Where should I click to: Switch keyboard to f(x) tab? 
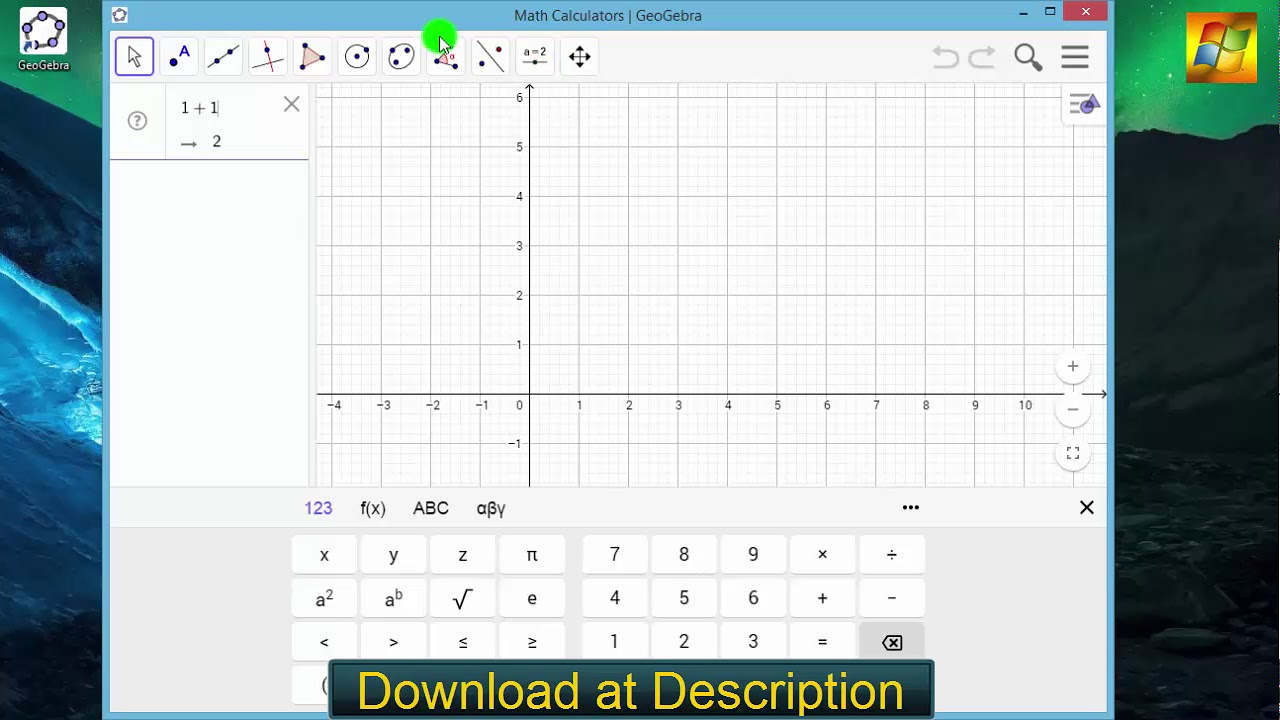click(x=373, y=508)
